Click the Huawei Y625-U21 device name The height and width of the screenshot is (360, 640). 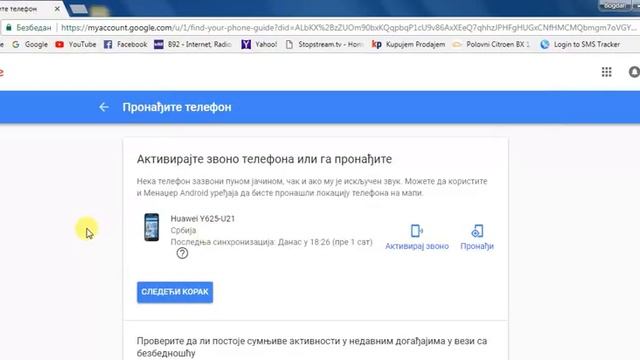203,219
